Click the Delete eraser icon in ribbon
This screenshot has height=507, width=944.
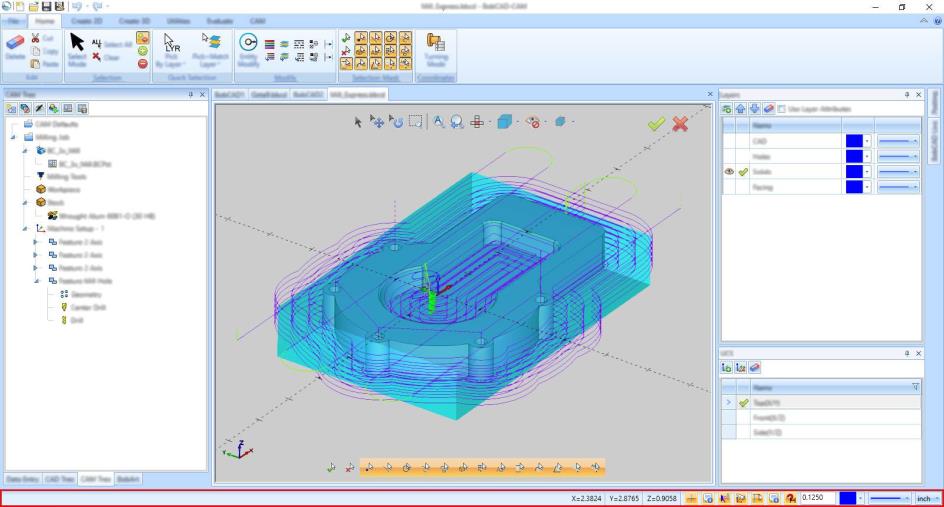tap(16, 40)
